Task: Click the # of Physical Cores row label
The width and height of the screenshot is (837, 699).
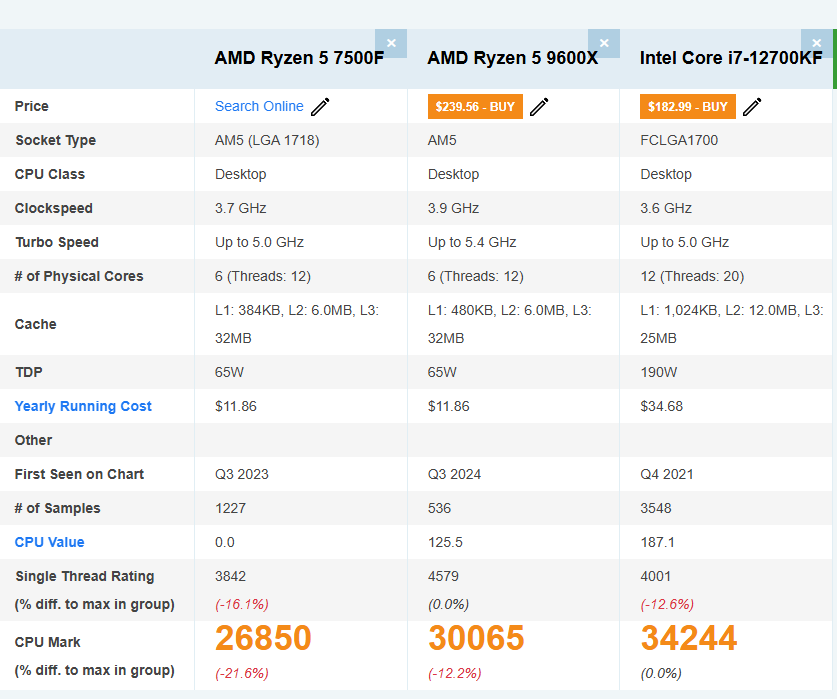Action: tap(79, 276)
